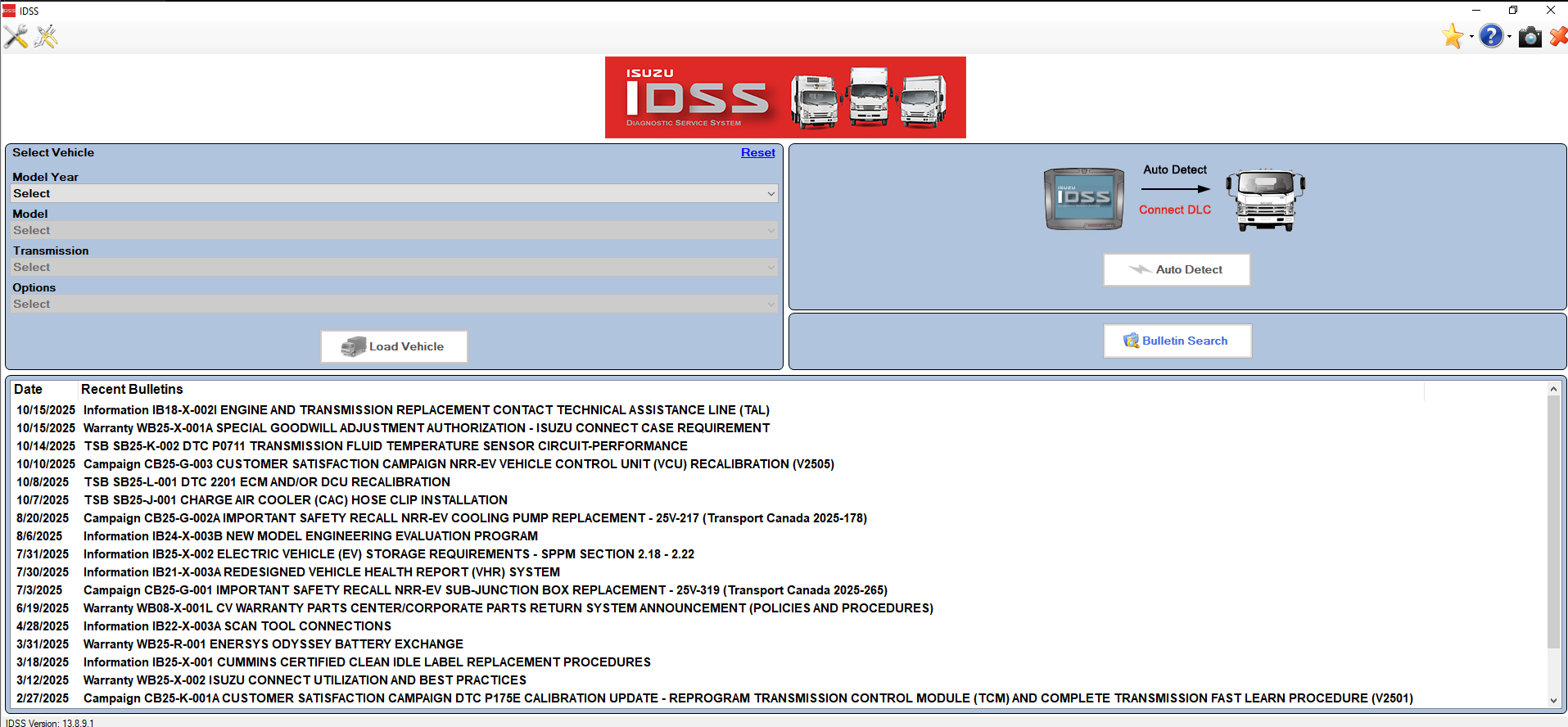Open help via the blue question mark
The width and height of the screenshot is (1568, 727).
(1492, 36)
